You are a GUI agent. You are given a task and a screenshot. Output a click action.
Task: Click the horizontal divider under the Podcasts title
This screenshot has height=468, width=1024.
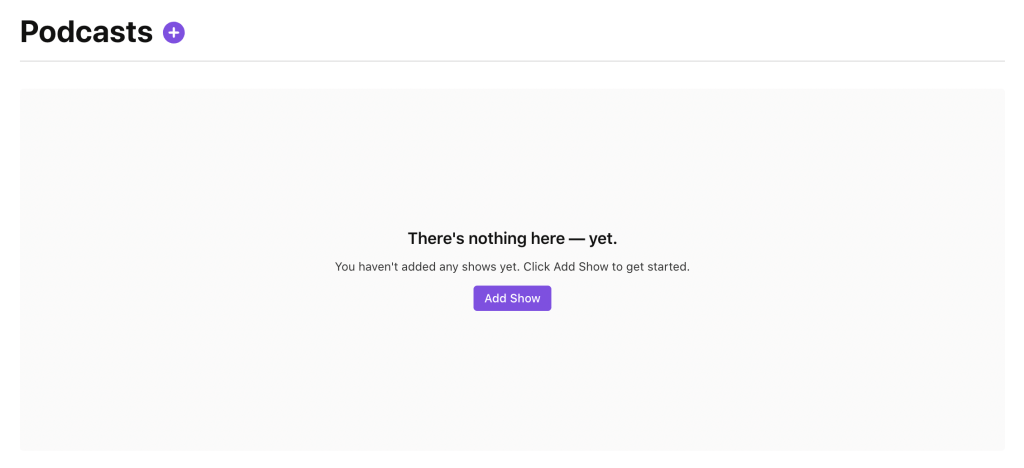pos(512,61)
